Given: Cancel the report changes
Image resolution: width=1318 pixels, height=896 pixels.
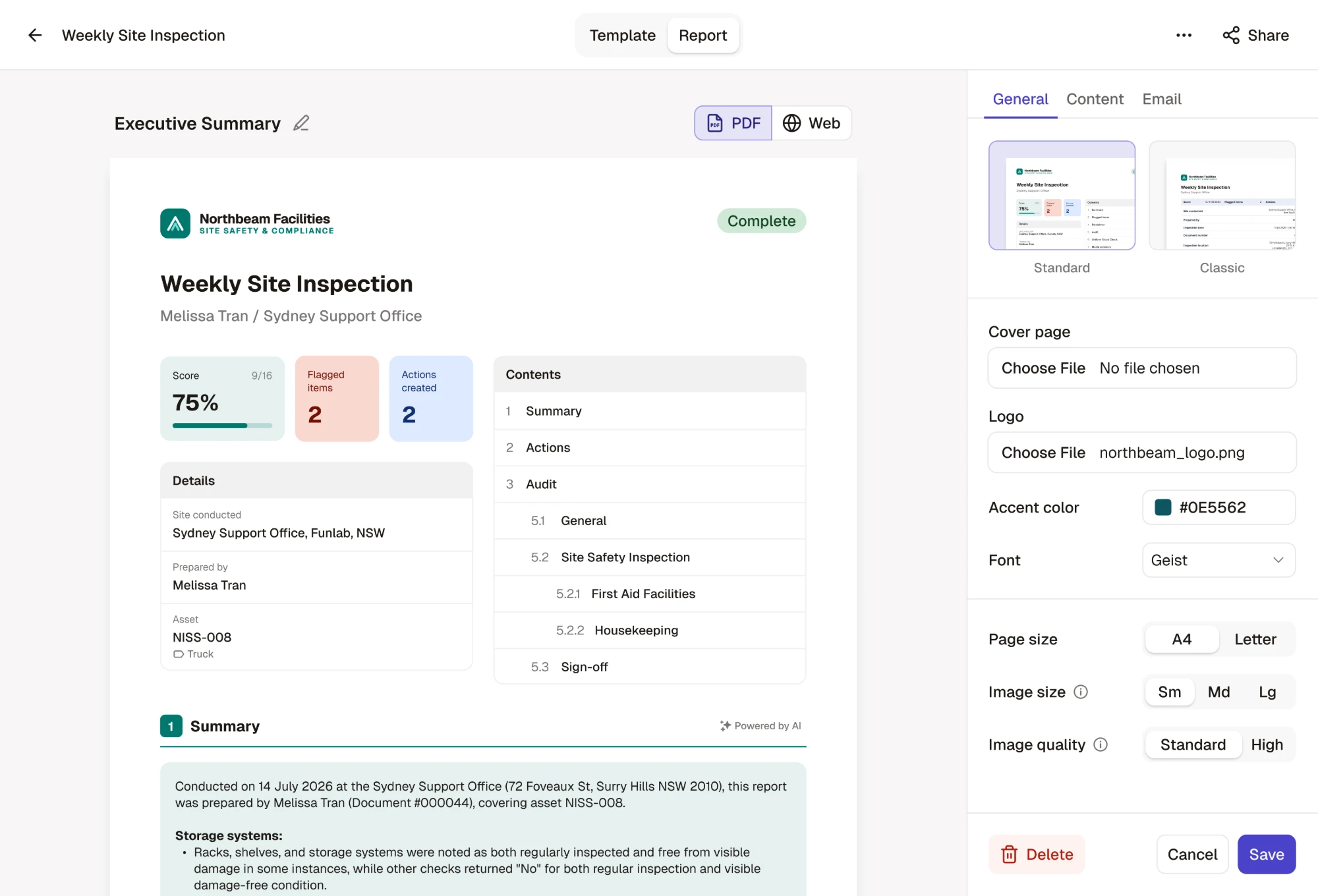Looking at the screenshot, I should (x=1192, y=854).
